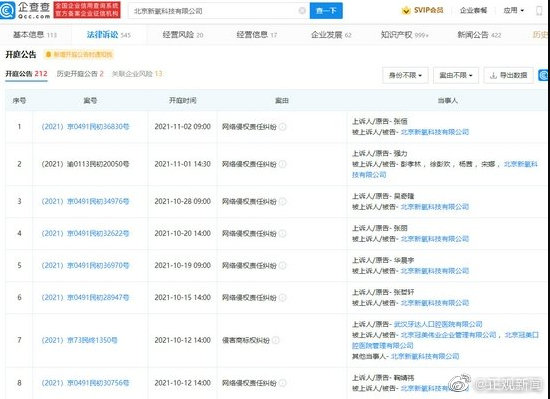Open the 身份不限 dropdown

[x=405, y=75]
